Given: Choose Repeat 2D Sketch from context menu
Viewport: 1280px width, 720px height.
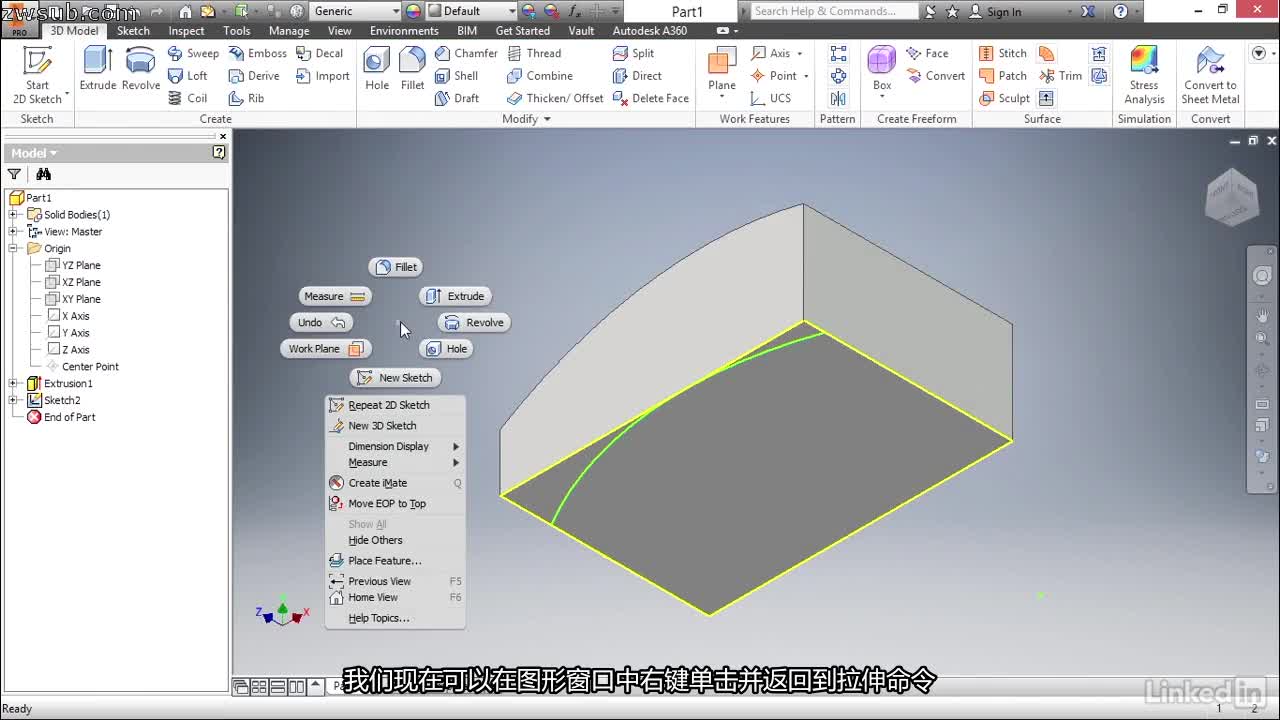Looking at the screenshot, I should pos(396,405).
